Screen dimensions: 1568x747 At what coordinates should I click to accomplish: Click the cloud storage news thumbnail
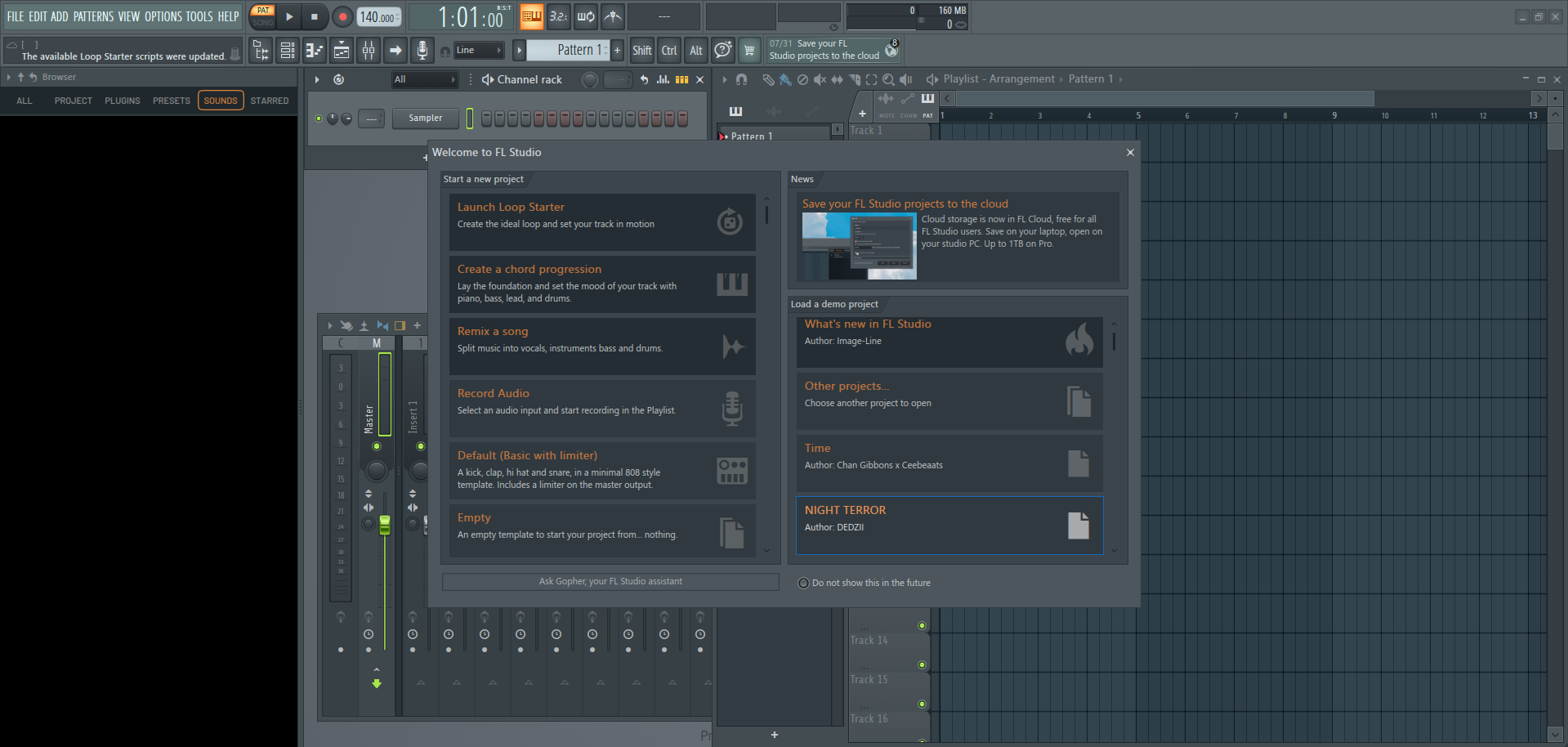pyautogui.click(x=860, y=246)
